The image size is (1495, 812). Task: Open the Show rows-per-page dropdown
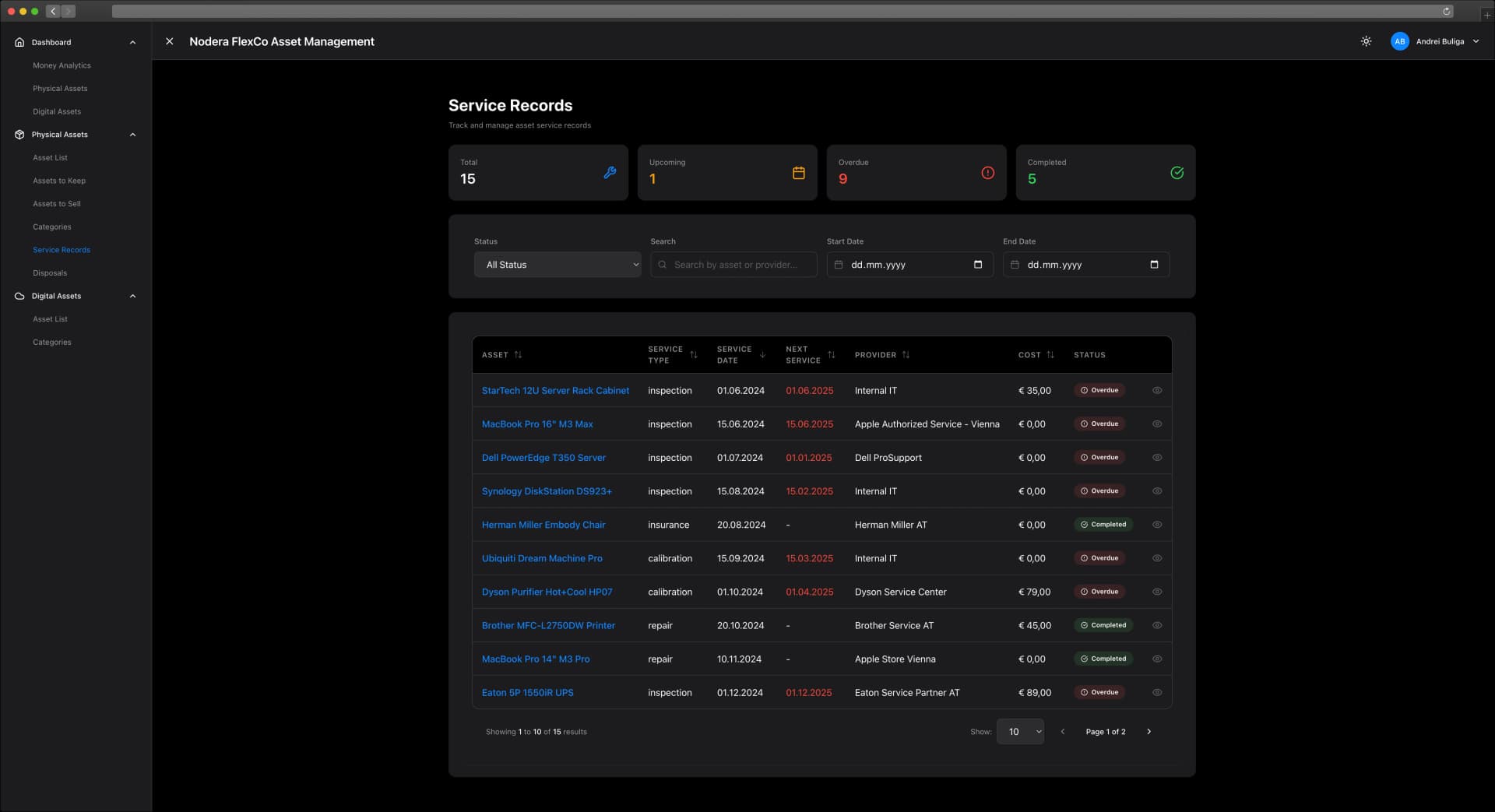(x=1020, y=732)
